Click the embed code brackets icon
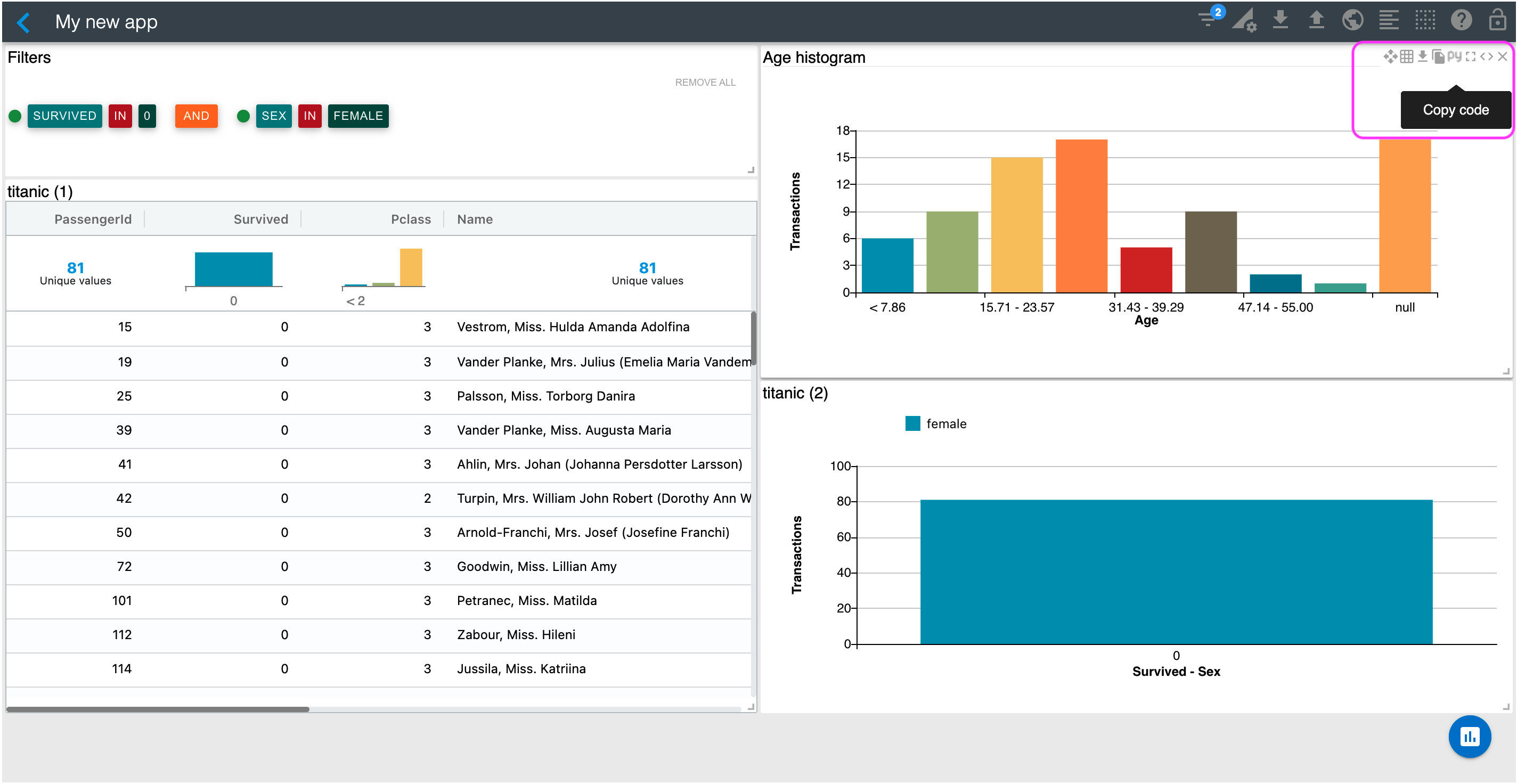Screen dimensions: 1517x784 point(1487,56)
